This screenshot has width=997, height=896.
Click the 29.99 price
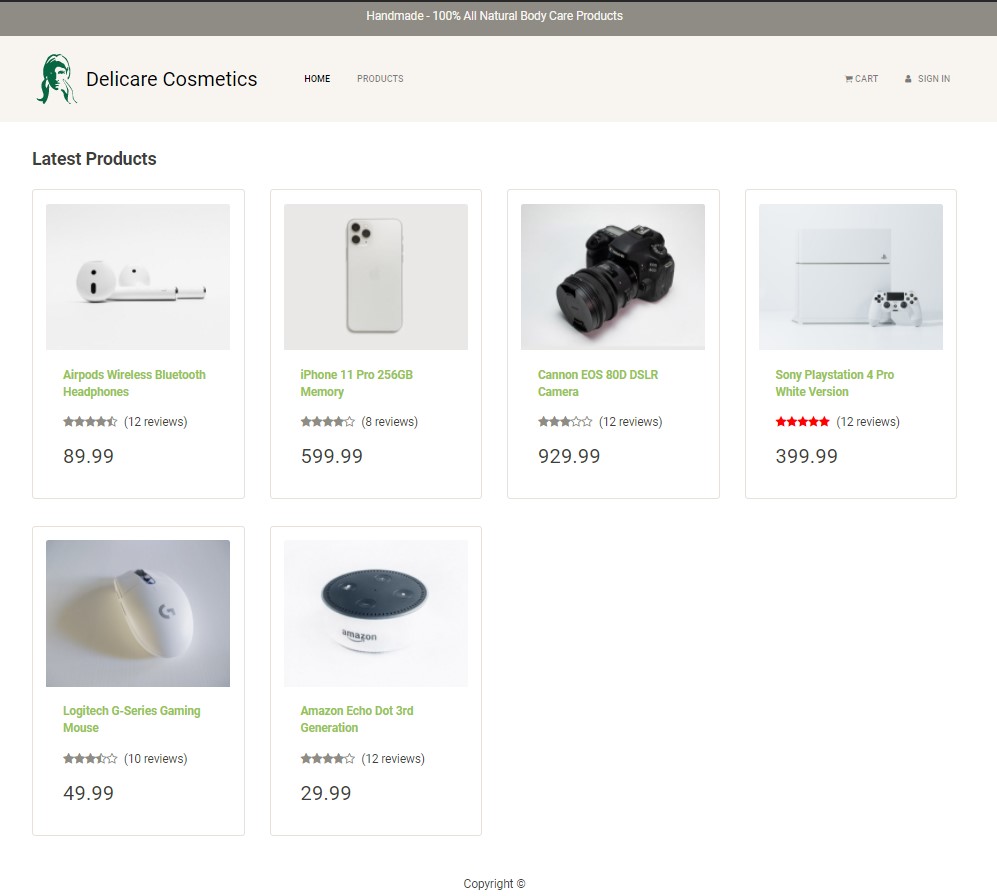pyautogui.click(x=326, y=793)
